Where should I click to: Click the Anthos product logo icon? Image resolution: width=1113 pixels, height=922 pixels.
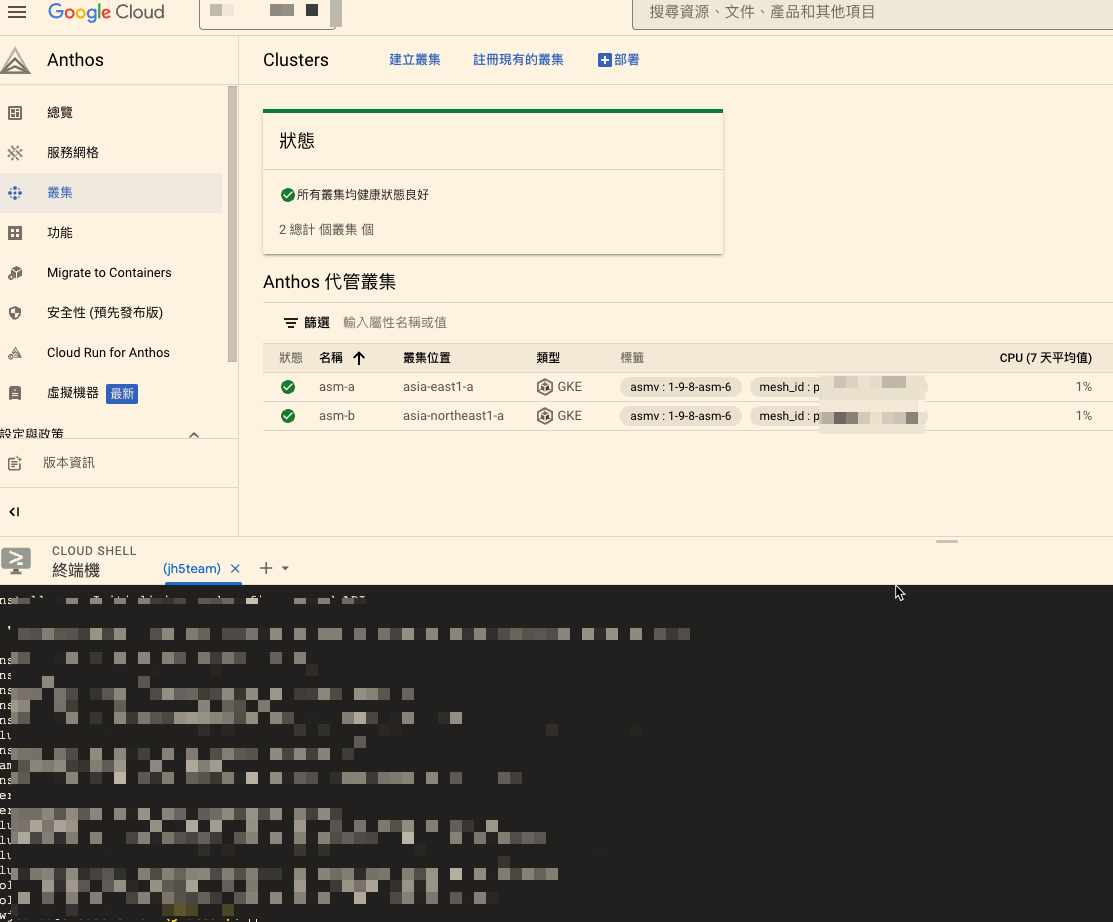click(x=16, y=60)
